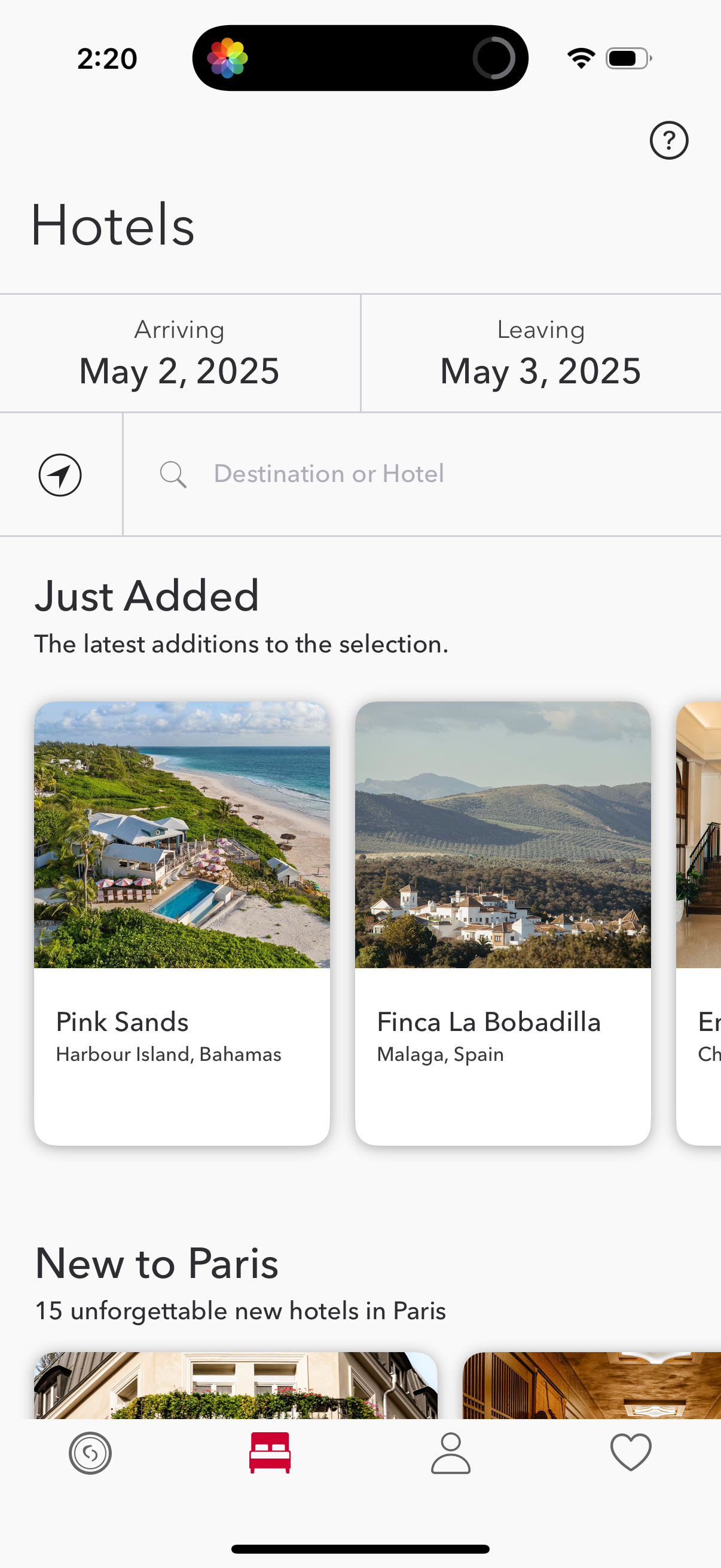Open the Arriving date picker
The width and height of the screenshot is (721, 1568).
tap(179, 353)
